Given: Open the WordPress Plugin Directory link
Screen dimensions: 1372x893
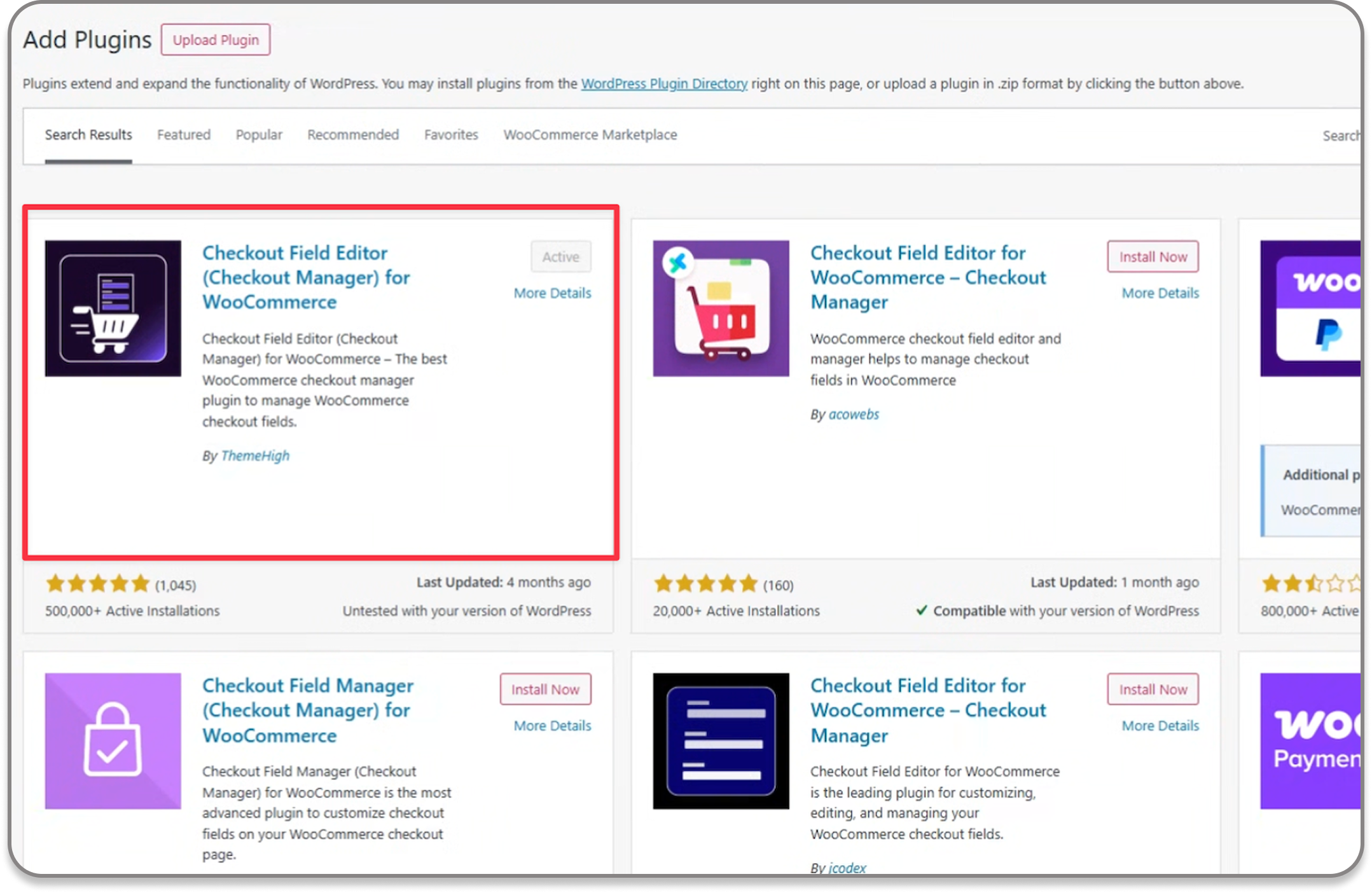Looking at the screenshot, I should coord(664,83).
